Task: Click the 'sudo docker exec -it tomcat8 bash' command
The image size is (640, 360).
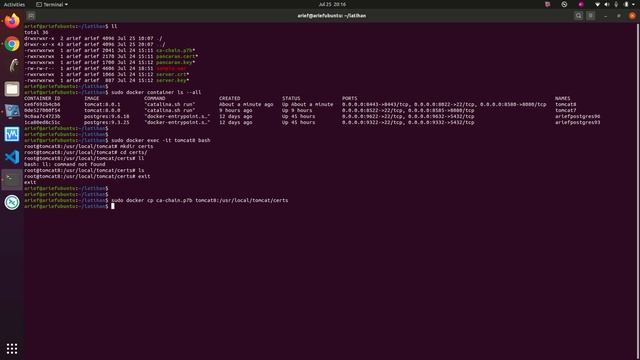Action: click(x=161, y=140)
